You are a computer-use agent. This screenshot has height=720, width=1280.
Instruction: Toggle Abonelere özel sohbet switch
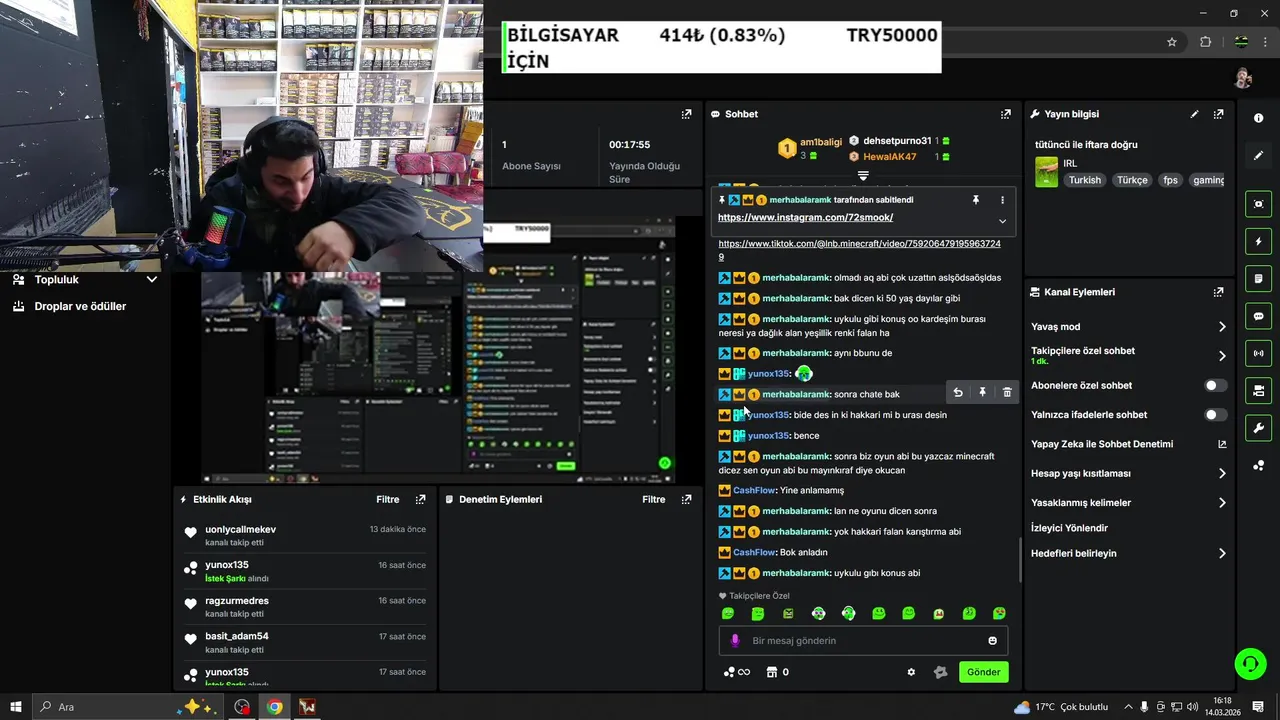1215,385
